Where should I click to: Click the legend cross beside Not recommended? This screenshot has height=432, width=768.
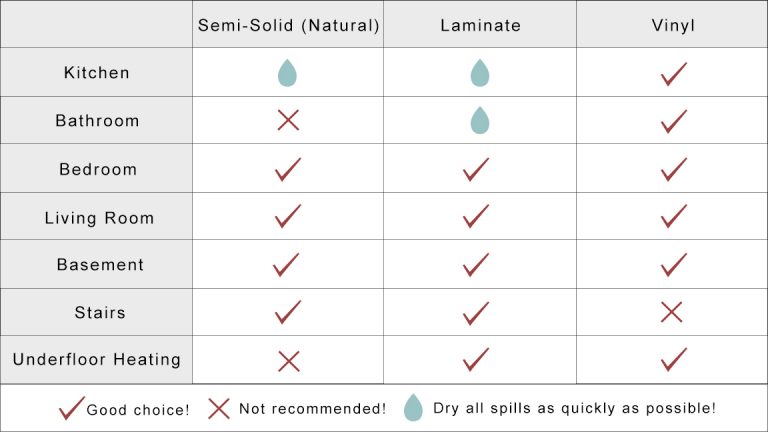(218, 408)
